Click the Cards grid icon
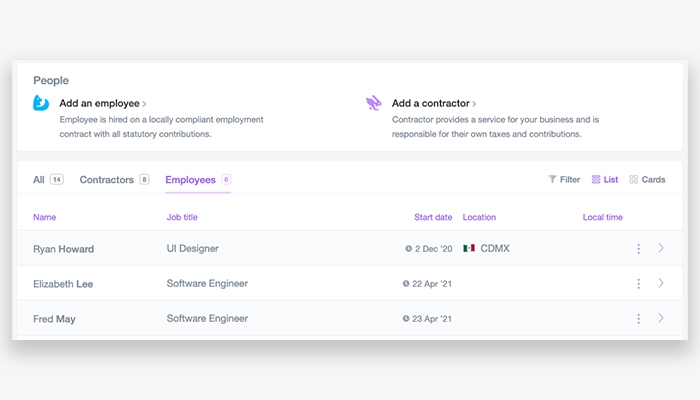This screenshot has height=400, width=700. tap(633, 179)
